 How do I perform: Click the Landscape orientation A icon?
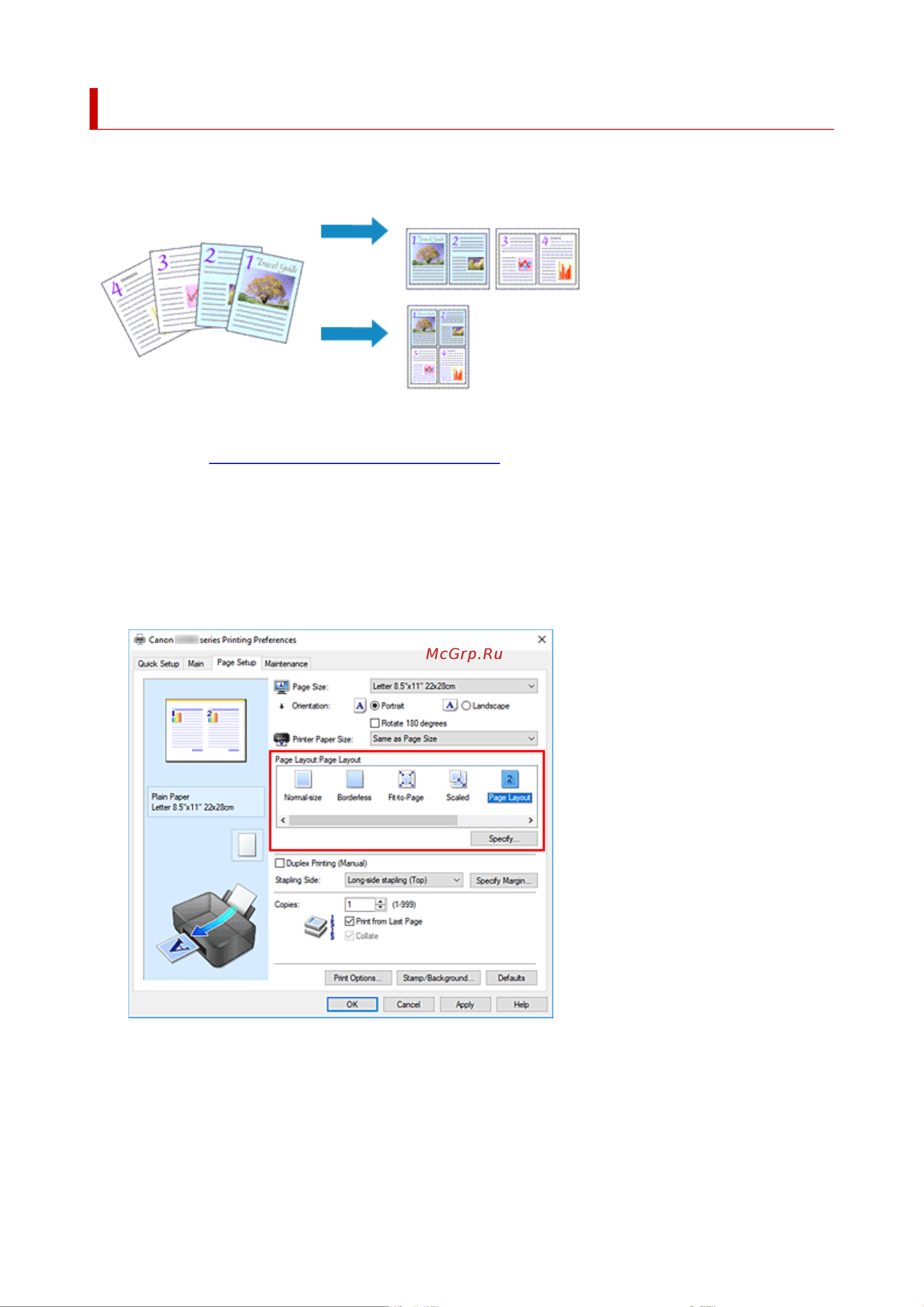pyautogui.click(x=450, y=706)
